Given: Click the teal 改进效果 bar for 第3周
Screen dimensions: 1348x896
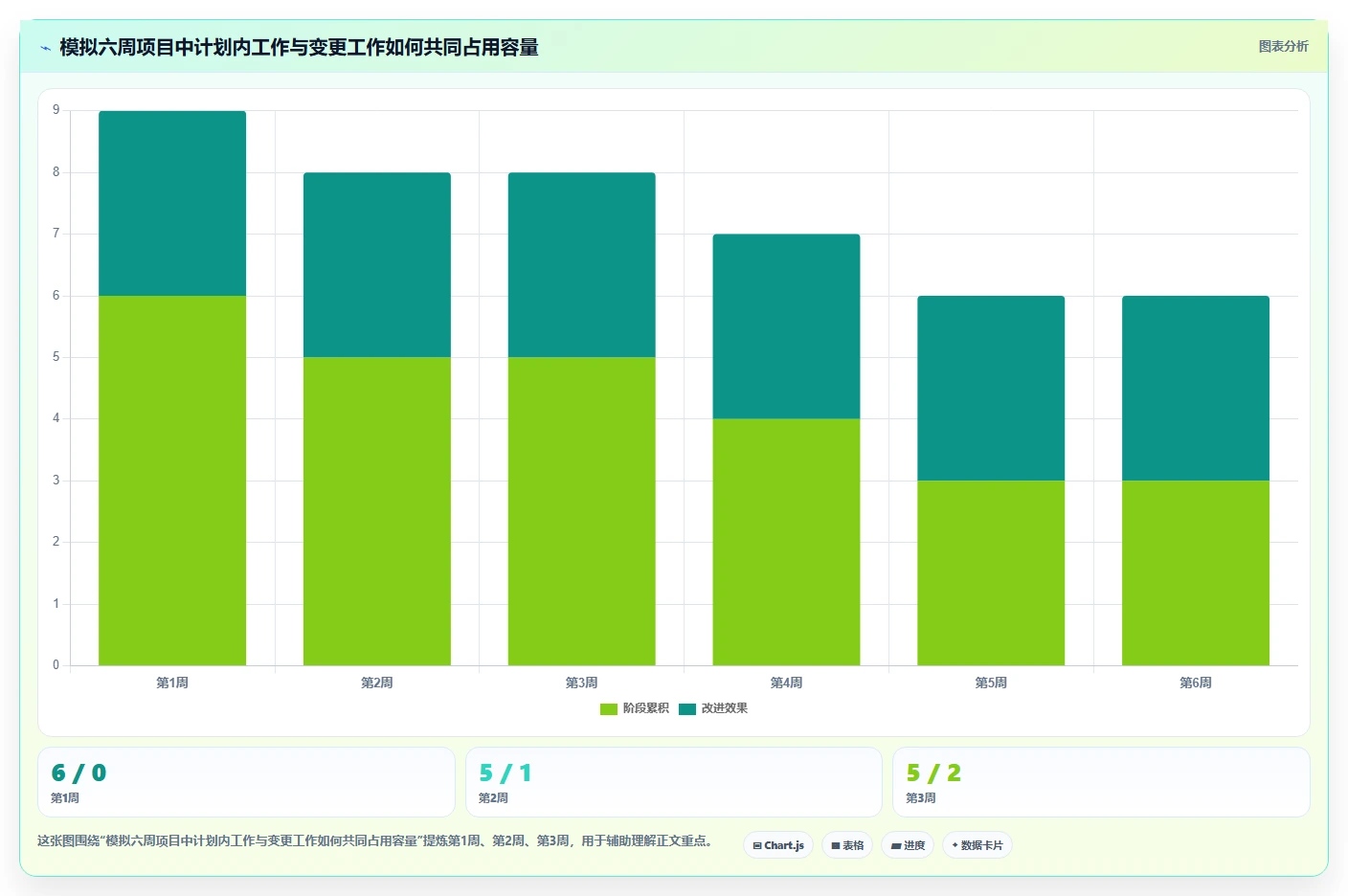Looking at the screenshot, I should (x=582, y=265).
